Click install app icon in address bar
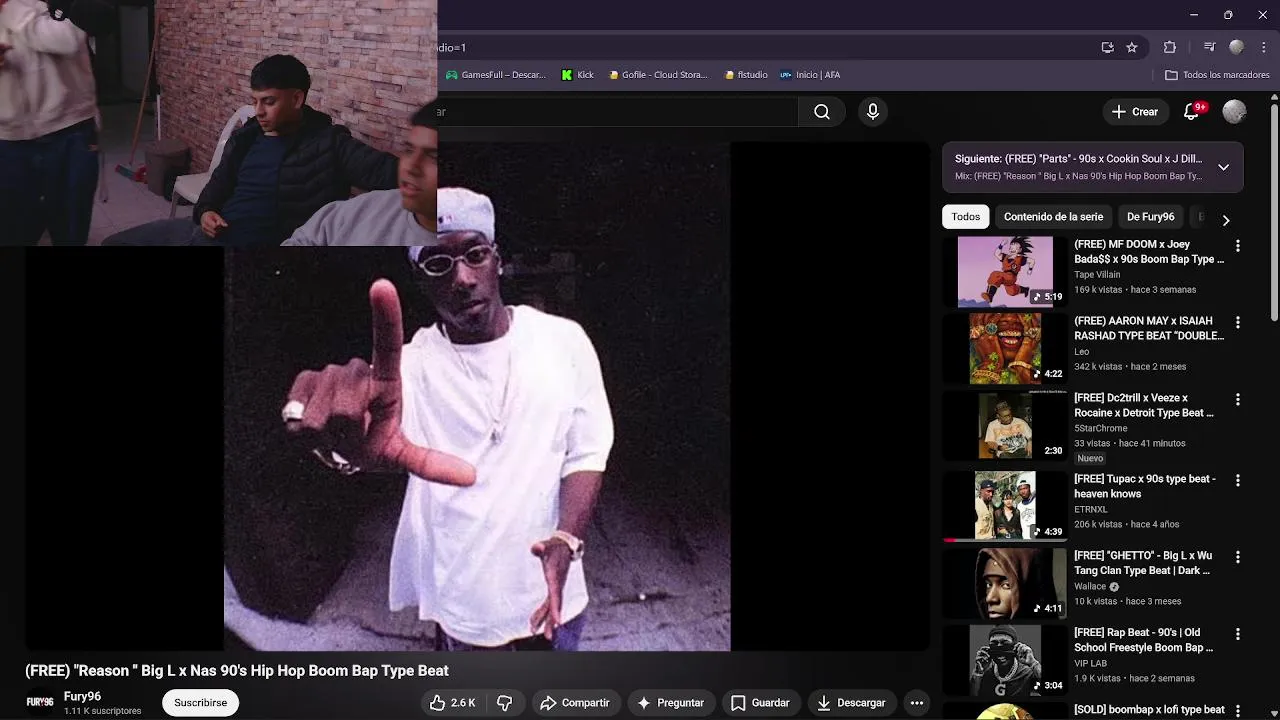This screenshot has height=720, width=1280. [x=1107, y=47]
